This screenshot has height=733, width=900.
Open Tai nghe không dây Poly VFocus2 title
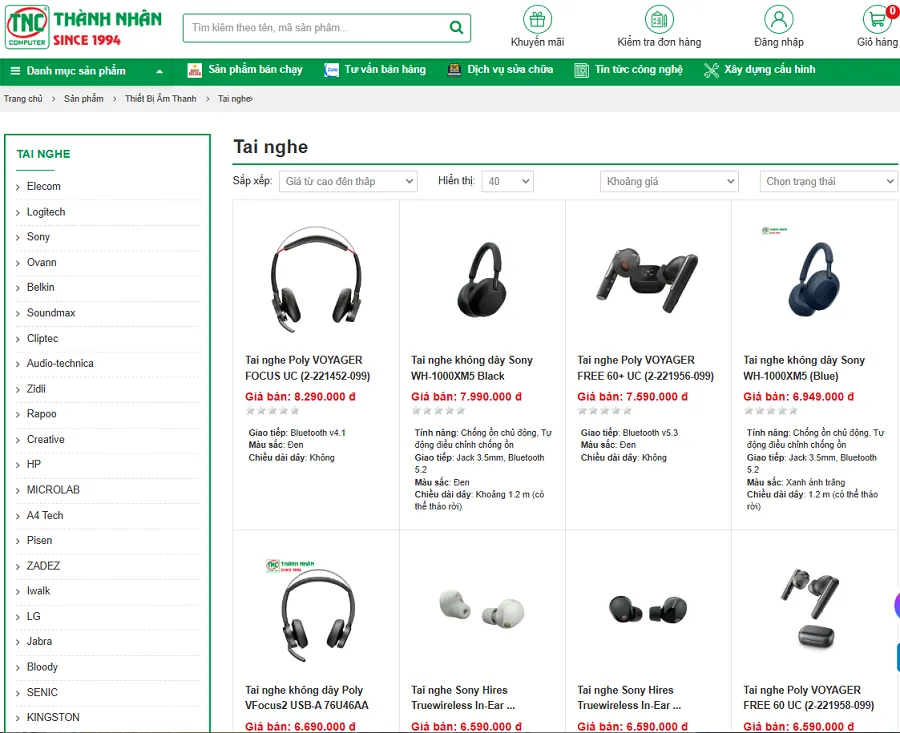pyautogui.click(x=307, y=697)
